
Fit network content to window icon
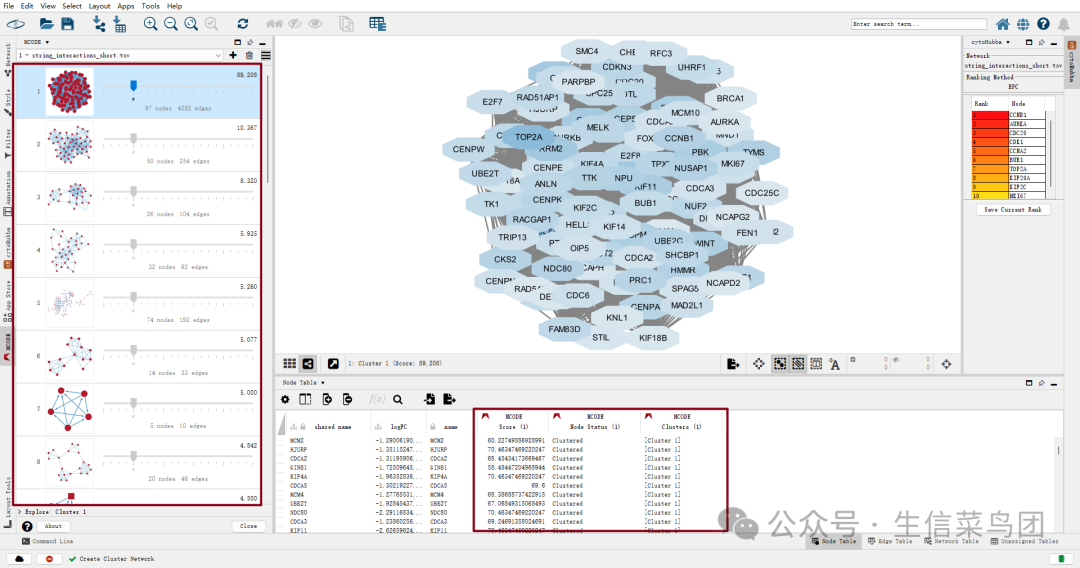tap(191, 24)
